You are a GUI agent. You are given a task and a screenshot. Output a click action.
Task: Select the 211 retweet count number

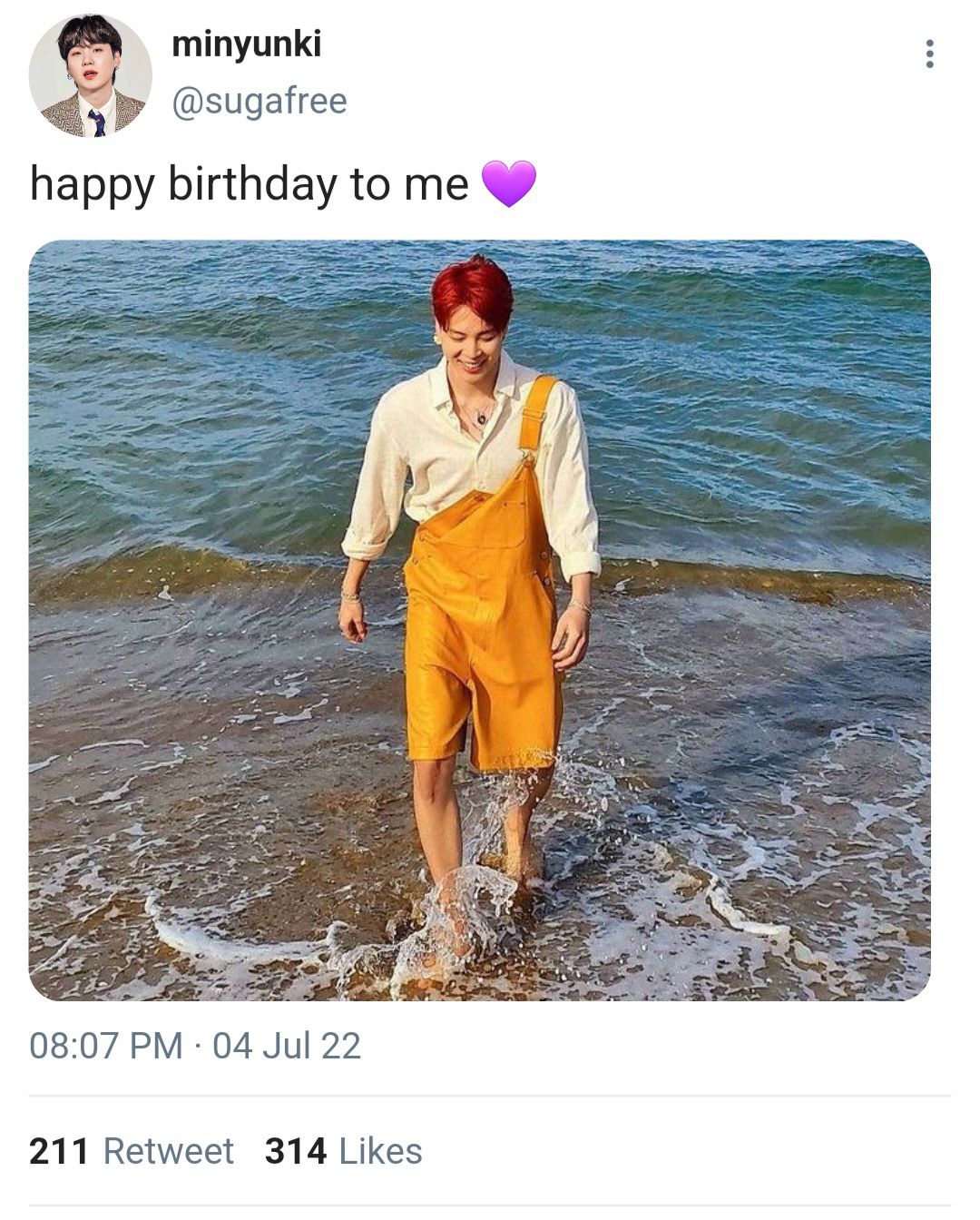(x=59, y=1151)
